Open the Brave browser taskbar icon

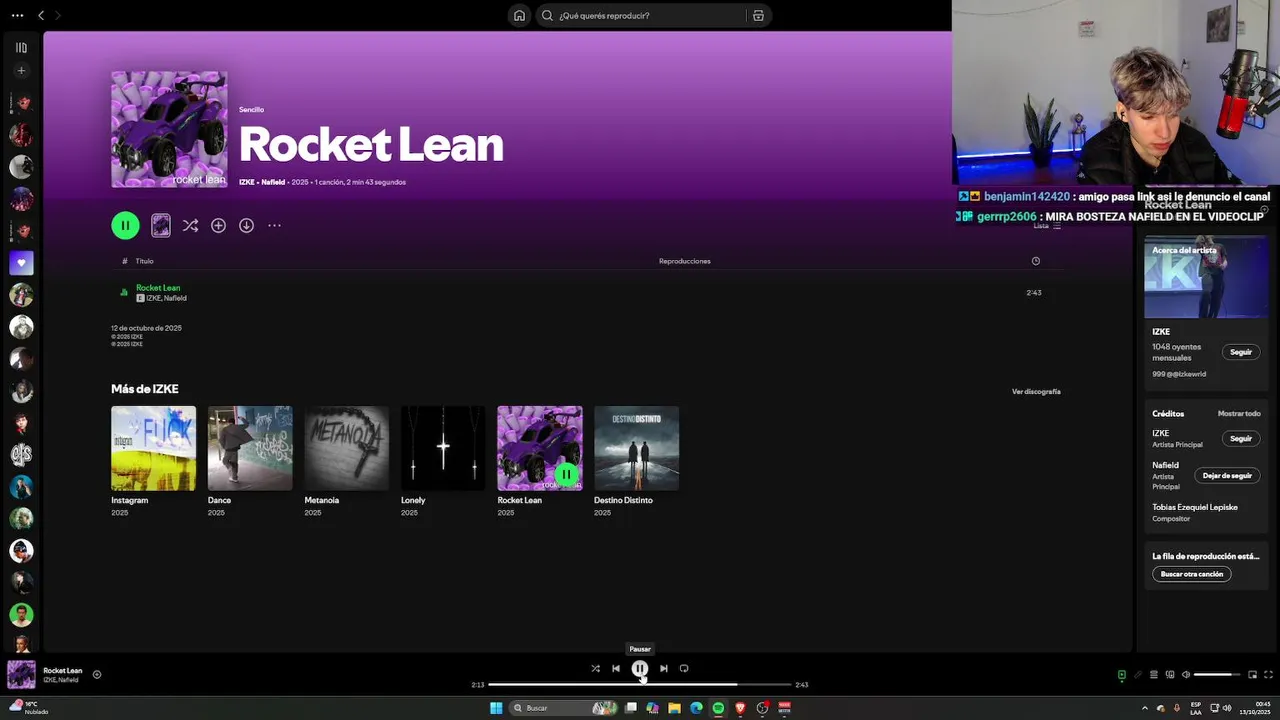pyautogui.click(x=741, y=708)
